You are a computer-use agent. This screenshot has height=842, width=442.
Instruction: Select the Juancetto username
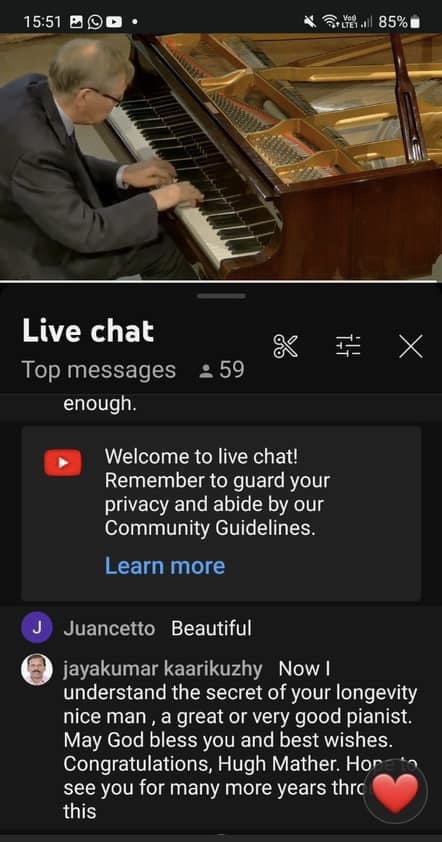(x=110, y=628)
